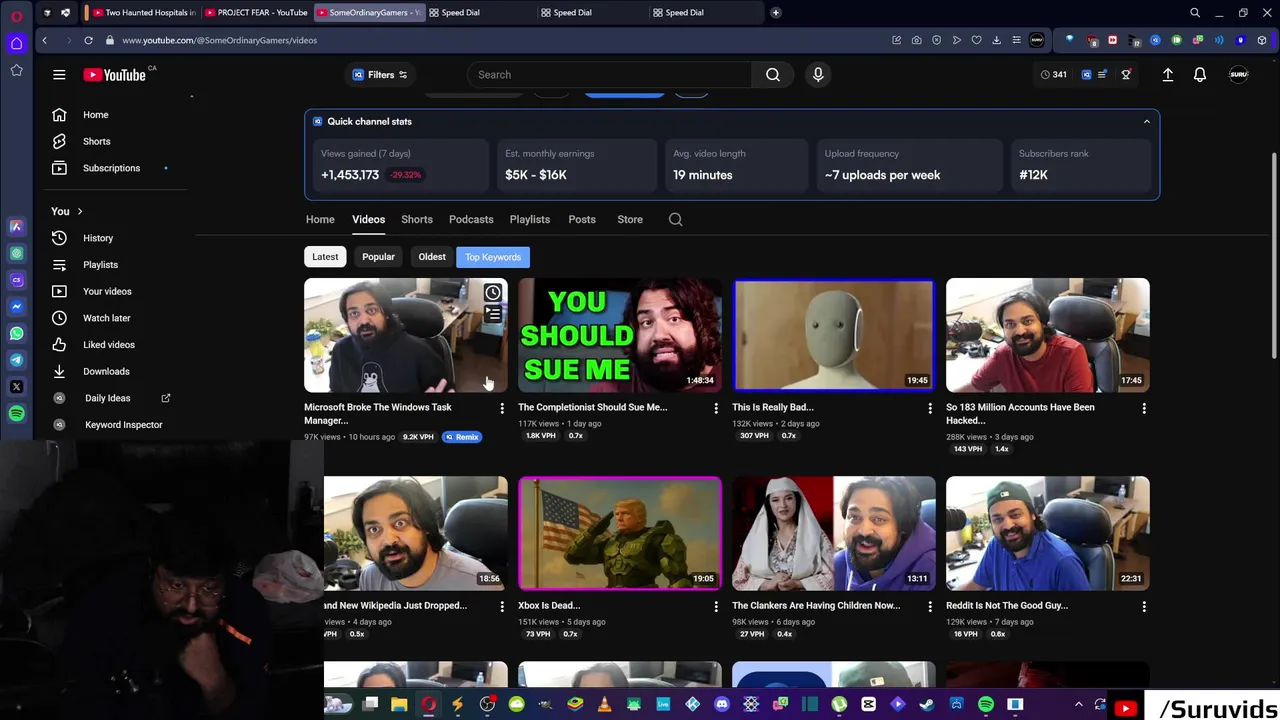
Task: Go back with browser back arrow
Action: (x=44, y=40)
